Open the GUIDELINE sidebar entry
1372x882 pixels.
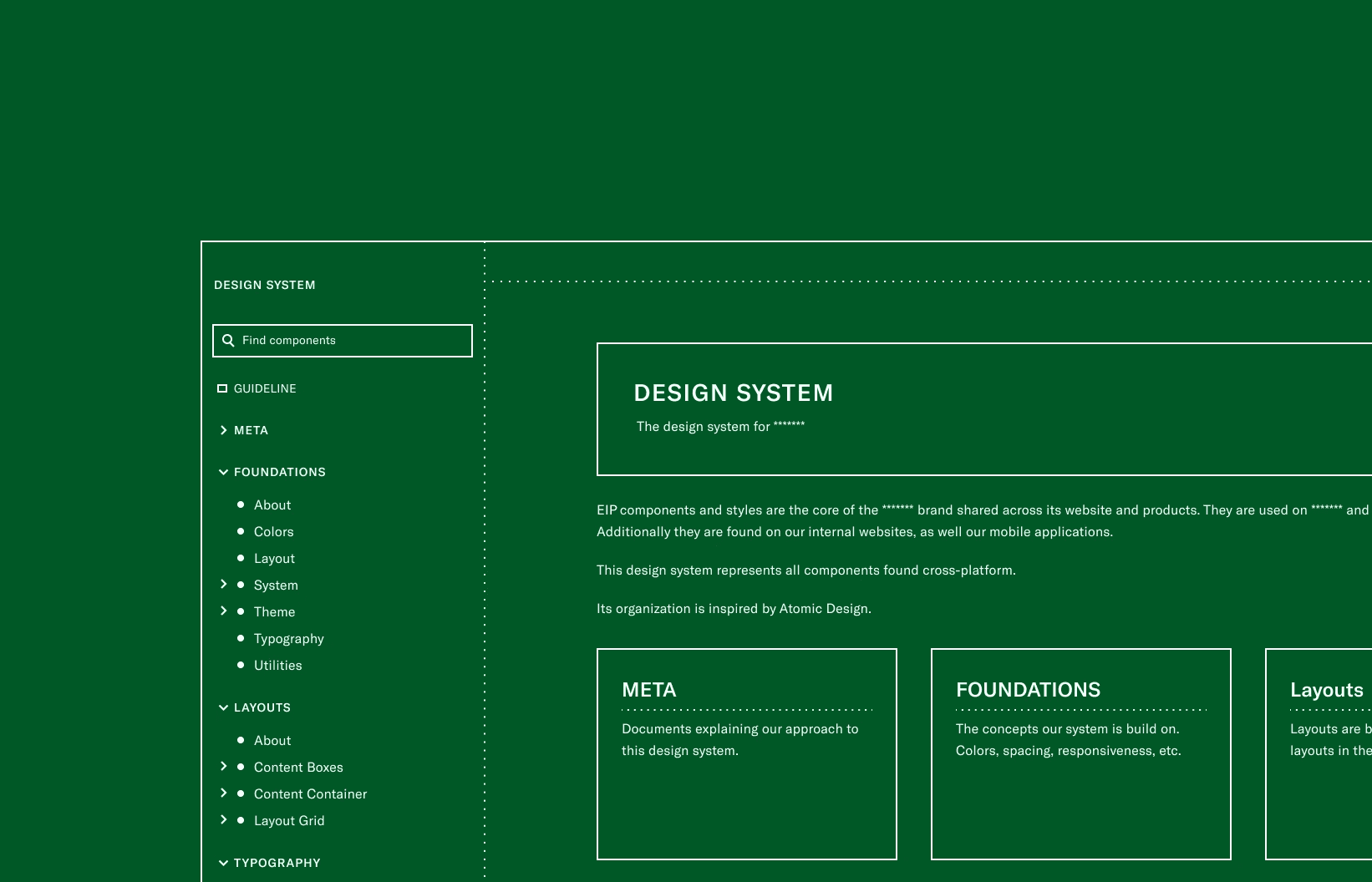click(265, 388)
